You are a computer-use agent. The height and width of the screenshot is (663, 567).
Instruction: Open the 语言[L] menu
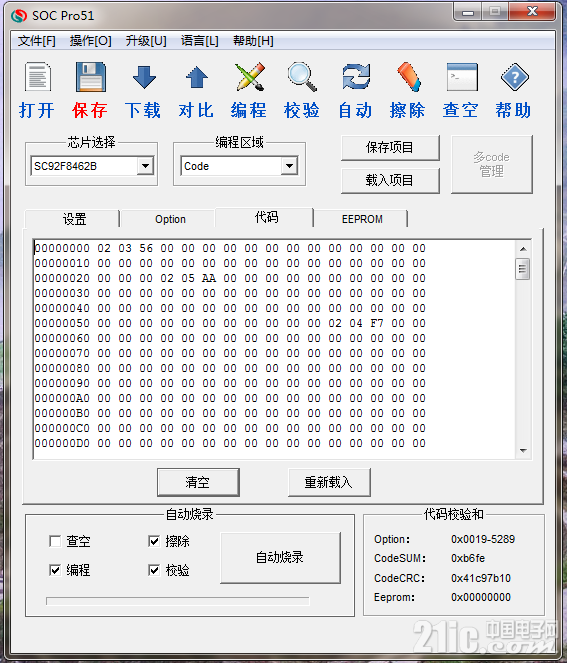200,41
